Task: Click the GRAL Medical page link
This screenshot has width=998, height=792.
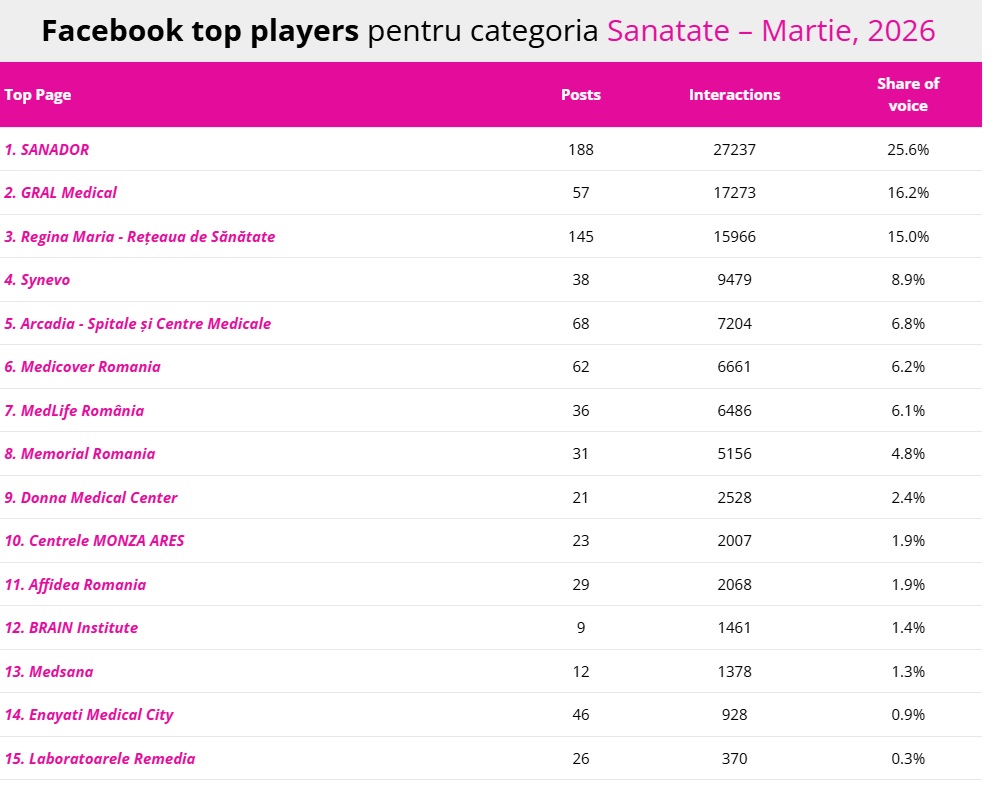Action: click(x=68, y=193)
